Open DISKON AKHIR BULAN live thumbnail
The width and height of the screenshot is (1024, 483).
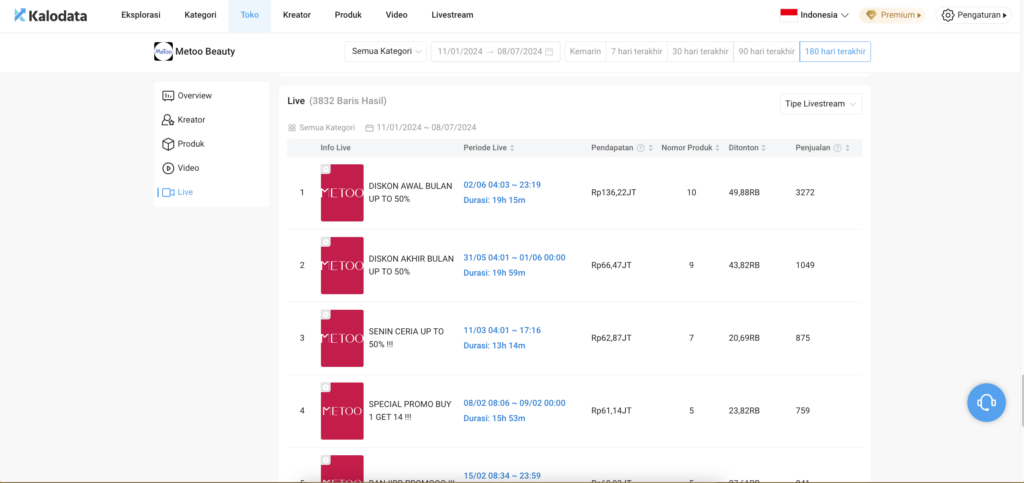click(342, 266)
